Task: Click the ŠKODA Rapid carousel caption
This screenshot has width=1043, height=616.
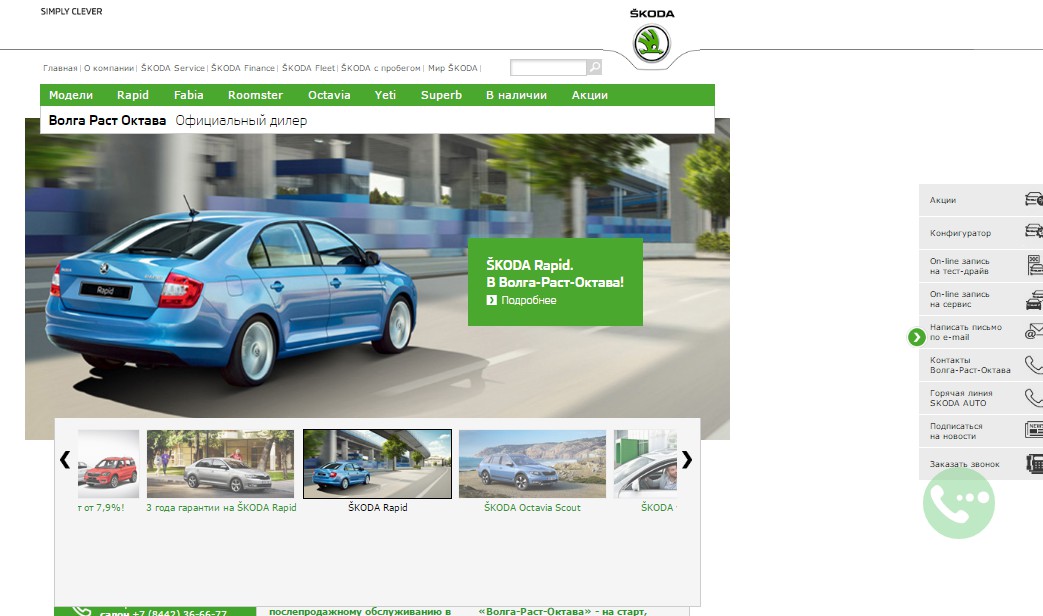Action: click(x=378, y=508)
